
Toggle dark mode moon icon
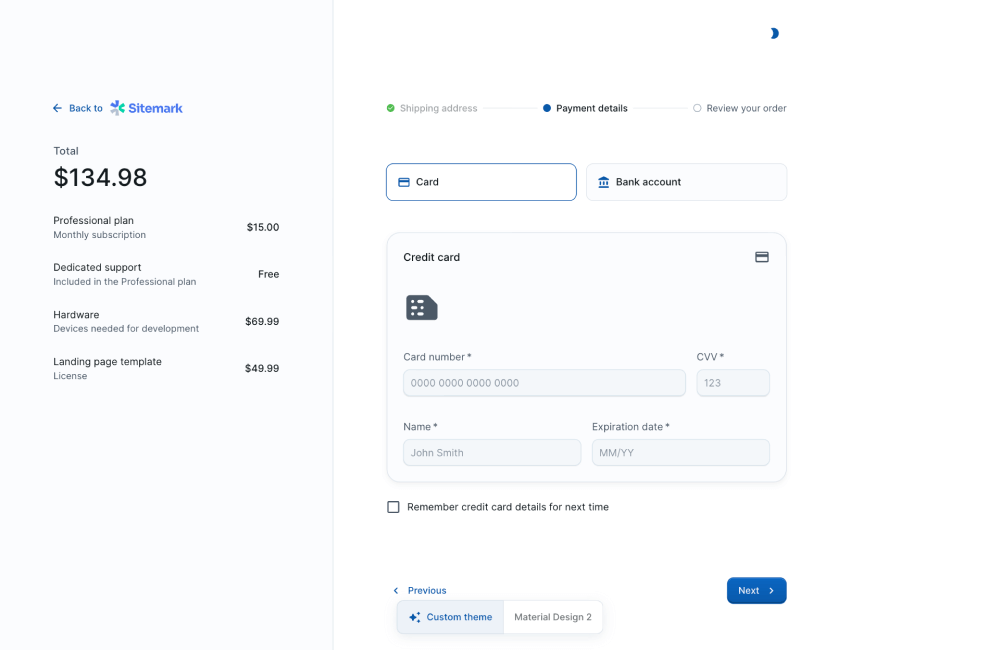pos(774,34)
